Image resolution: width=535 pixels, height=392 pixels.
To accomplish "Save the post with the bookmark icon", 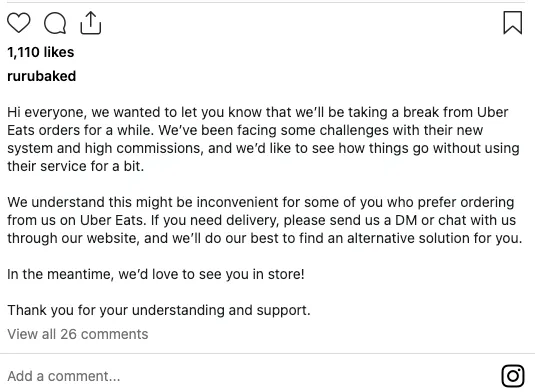I will pos(512,23).
